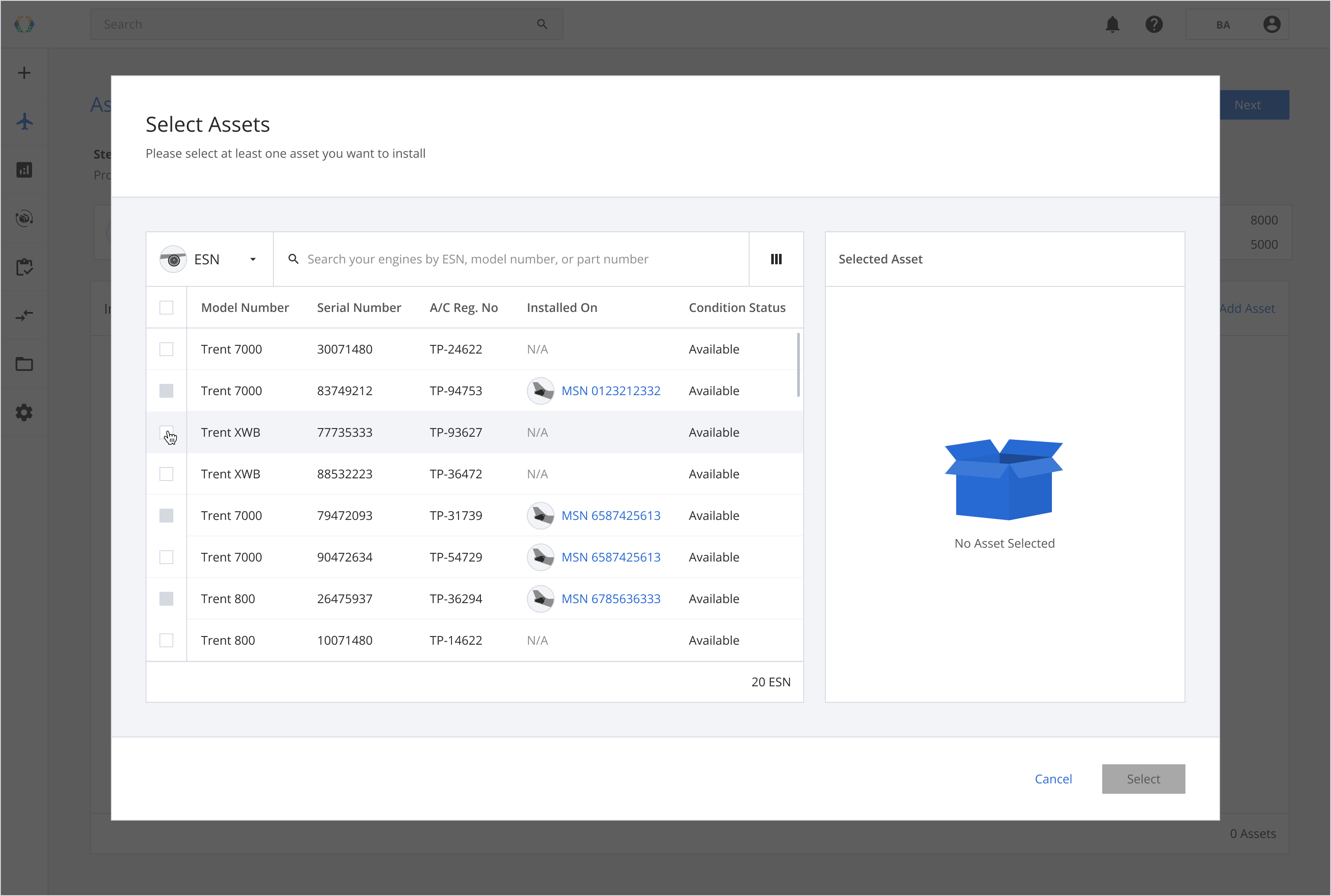Viewport: 1331px width, 896px height.
Task: Click aircraft thumbnail in row 90472634
Action: coord(540,557)
